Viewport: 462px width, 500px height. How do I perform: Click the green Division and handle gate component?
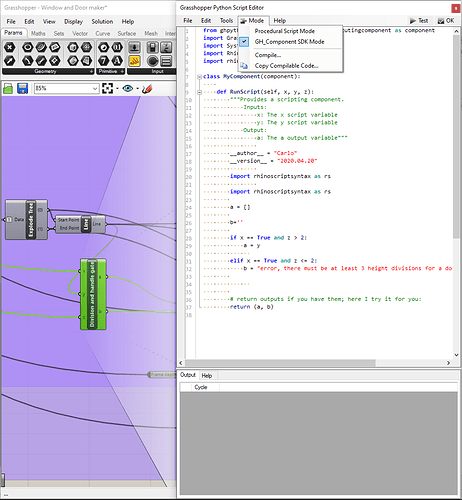click(x=93, y=294)
